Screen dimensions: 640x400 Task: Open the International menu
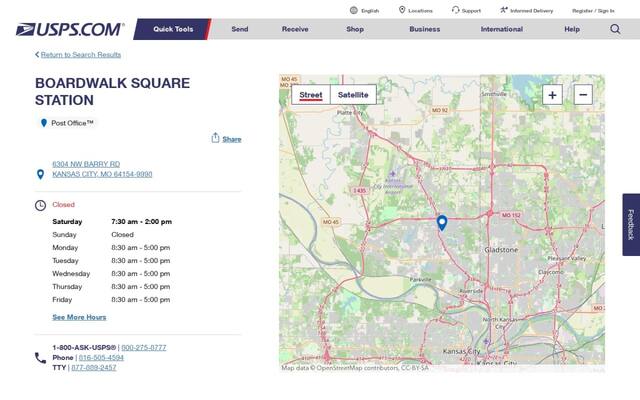[502, 29]
